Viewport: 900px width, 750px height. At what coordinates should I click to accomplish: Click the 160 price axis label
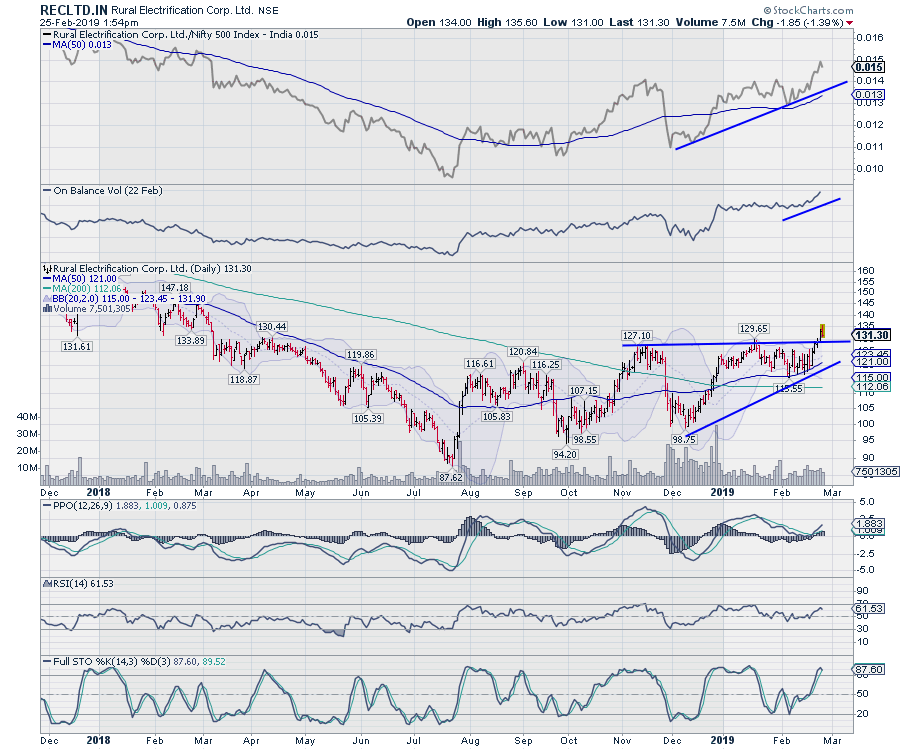point(866,271)
